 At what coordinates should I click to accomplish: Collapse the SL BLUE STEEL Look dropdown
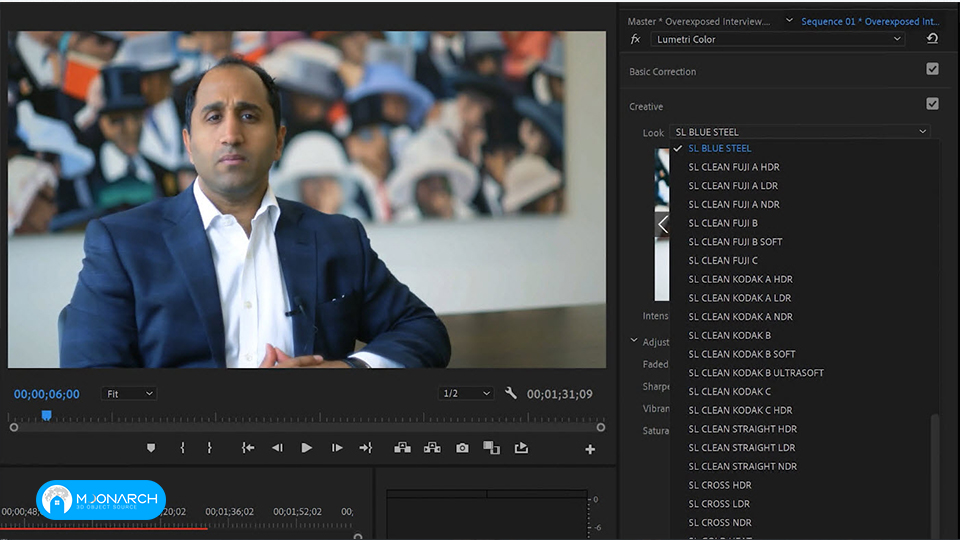coord(800,132)
